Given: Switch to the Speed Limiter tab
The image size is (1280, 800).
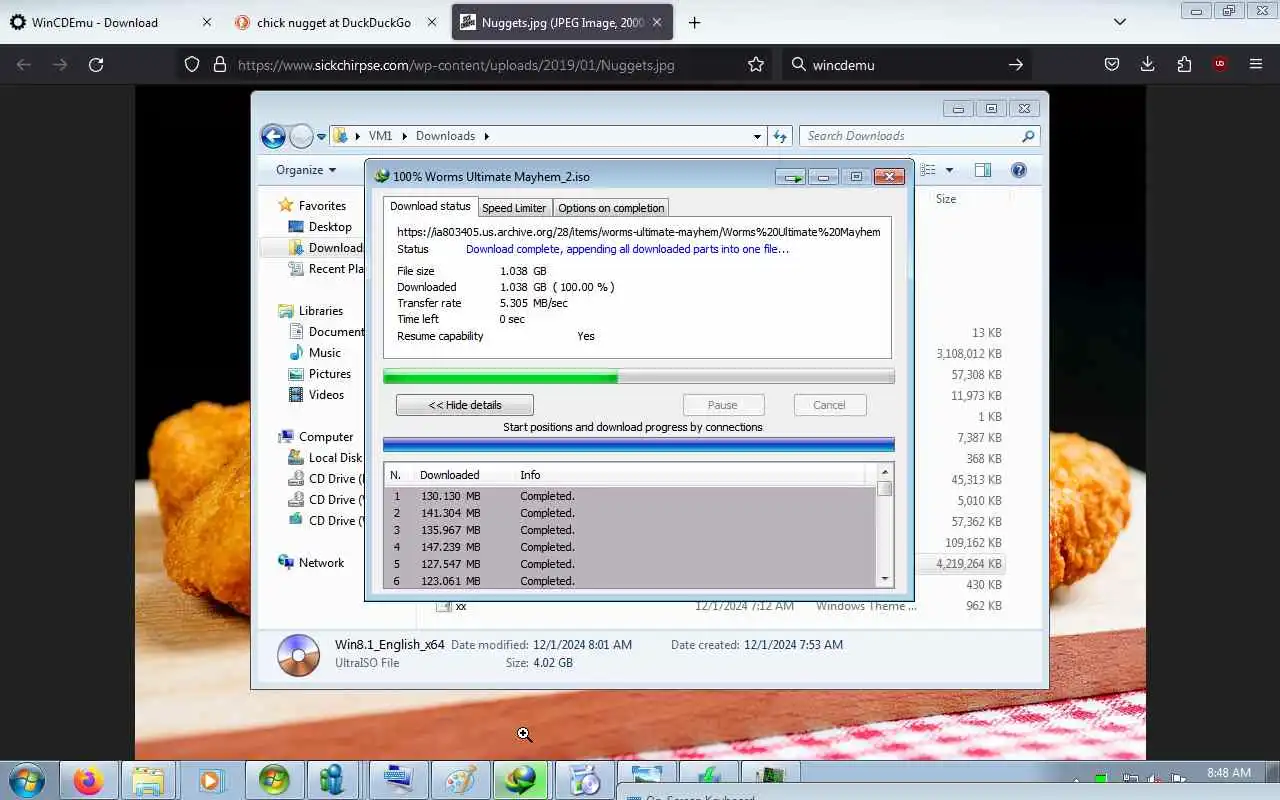Looking at the screenshot, I should coord(514,208).
